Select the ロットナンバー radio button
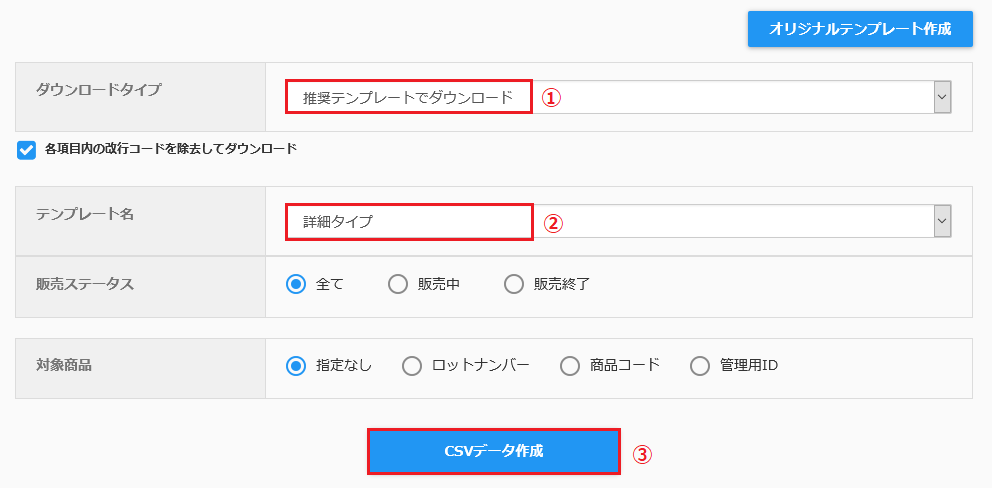This screenshot has height=488, width=992. click(412, 366)
